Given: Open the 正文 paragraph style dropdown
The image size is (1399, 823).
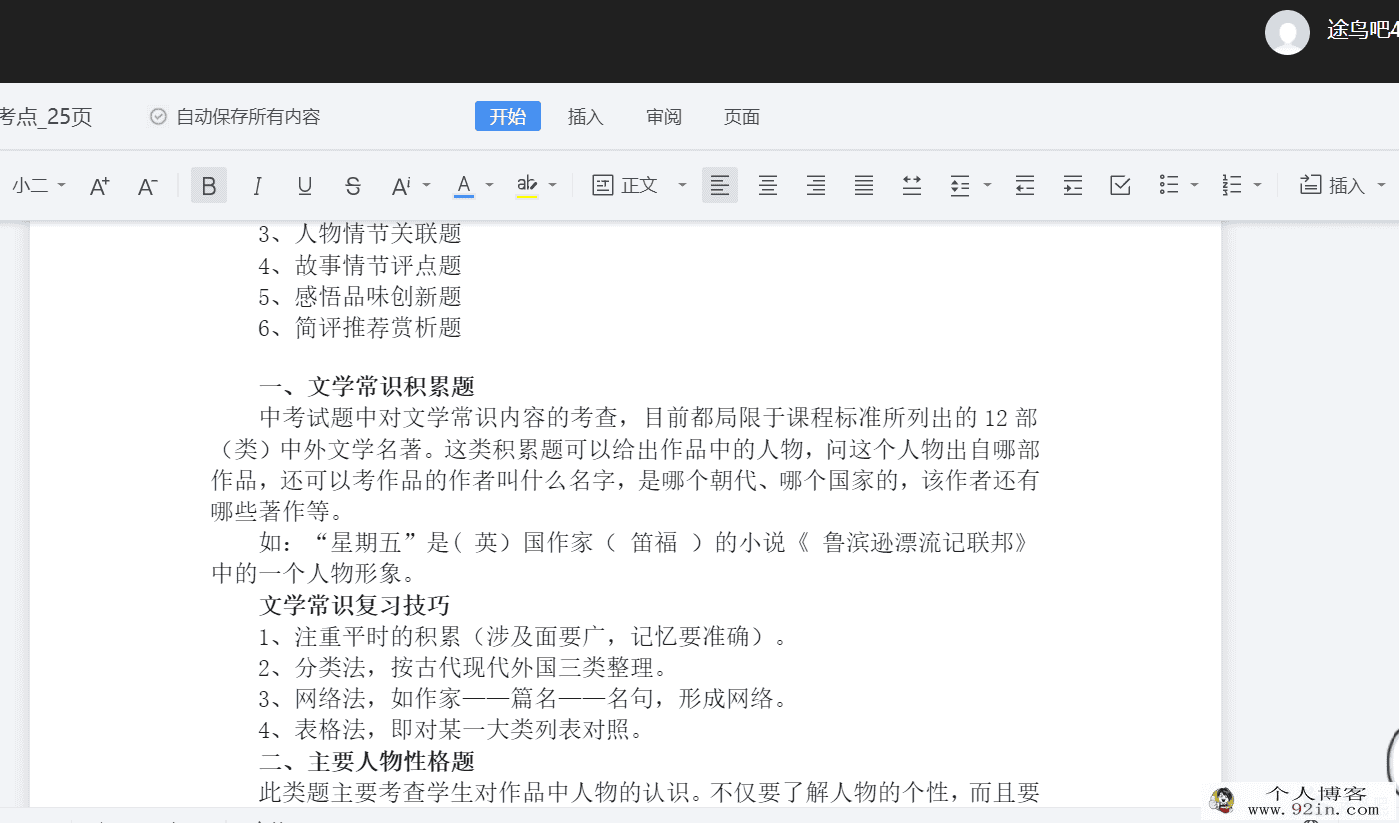Looking at the screenshot, I should (640, 185).
